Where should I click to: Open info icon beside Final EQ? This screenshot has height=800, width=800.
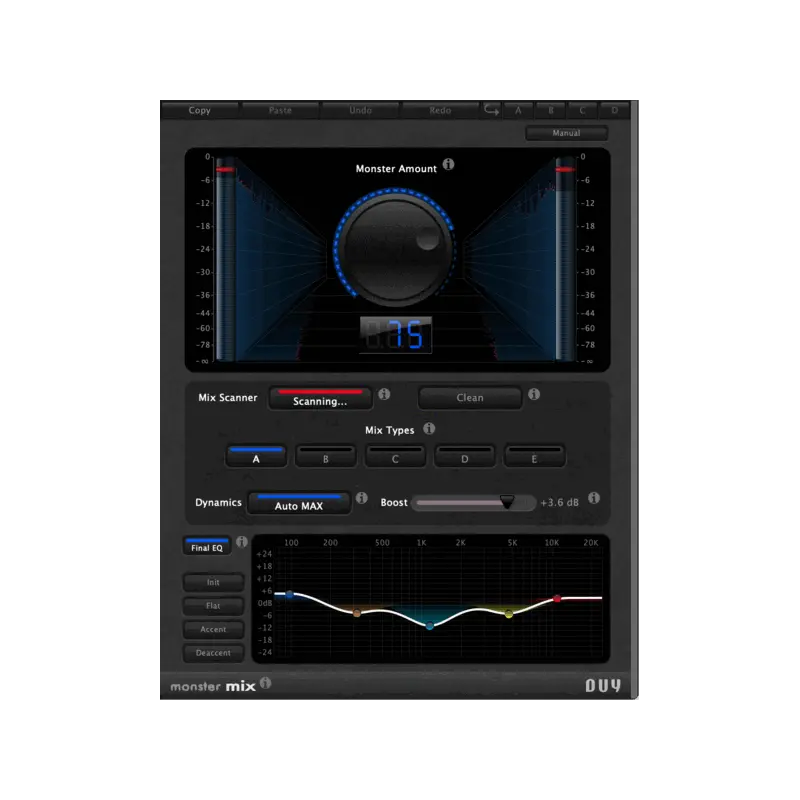click(242, 542)
